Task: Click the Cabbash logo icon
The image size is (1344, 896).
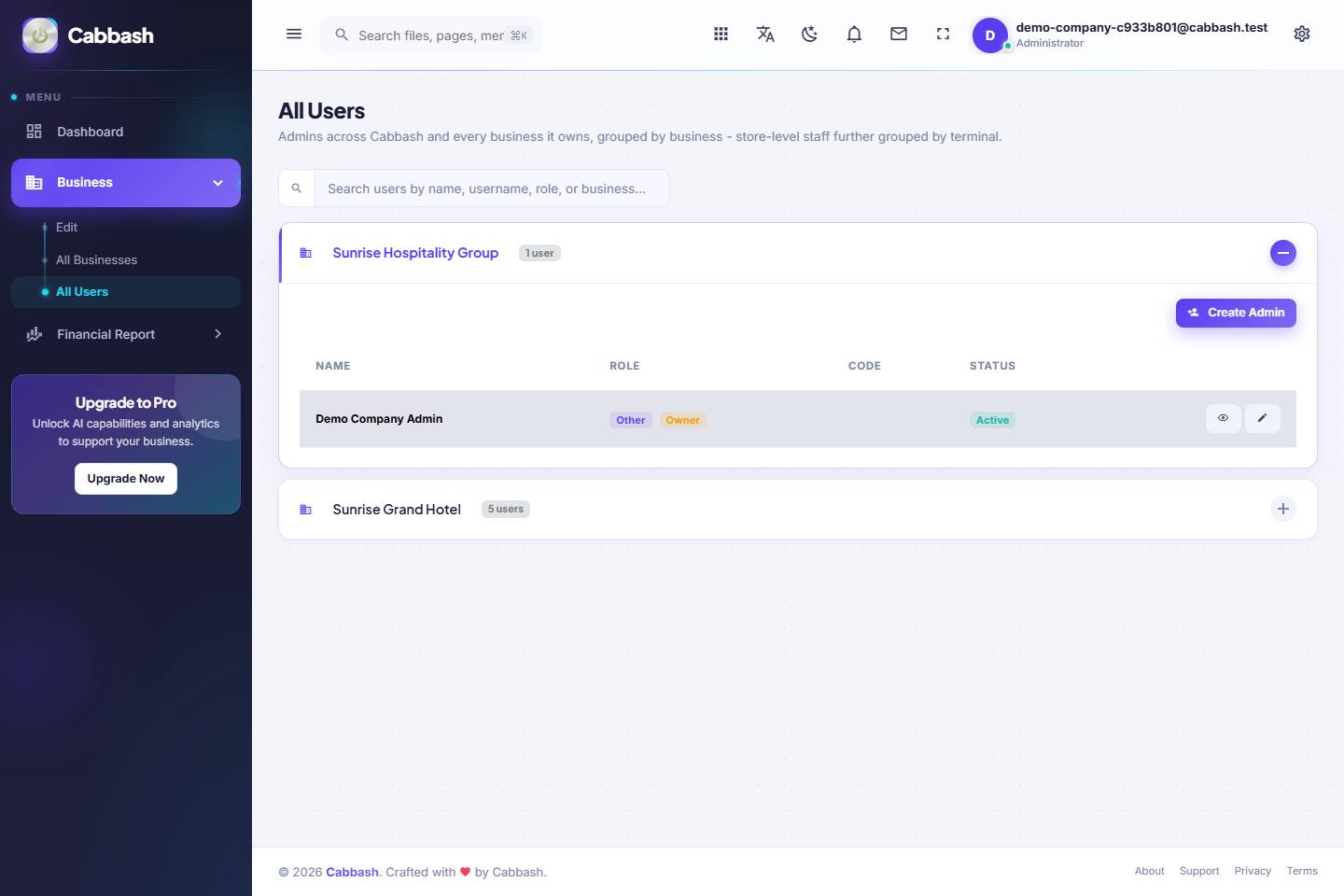Action: click(x=40, y=35)
